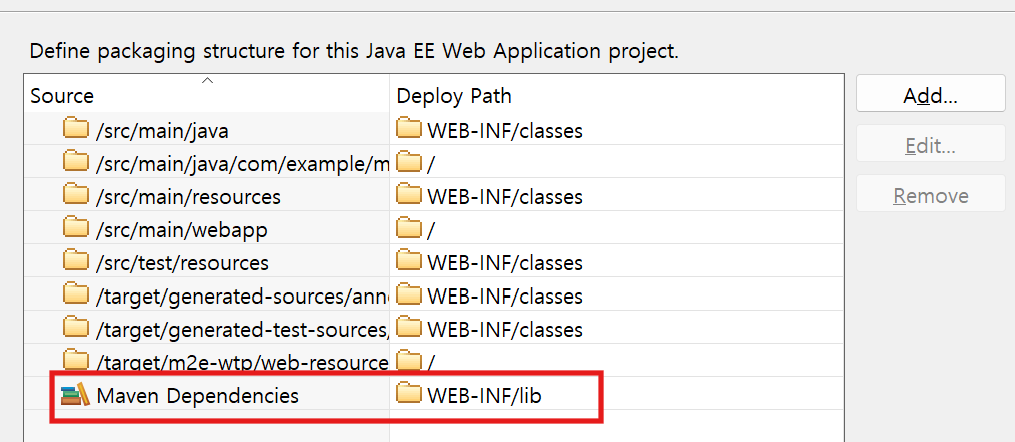This screenshot has width=1015, height=442.
Task: Click WEB-INF/lib deploy path folder icon
Action: [x=409, y=395]
